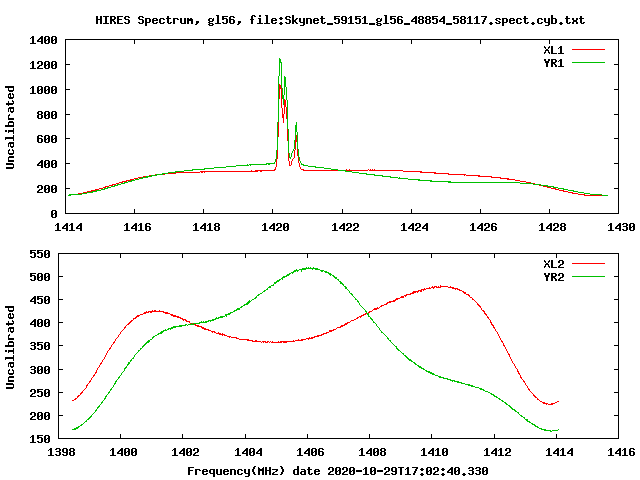Click the 500 y-axis tick label
This screenshot has height=480, width=640.
(x=40, y=277)
